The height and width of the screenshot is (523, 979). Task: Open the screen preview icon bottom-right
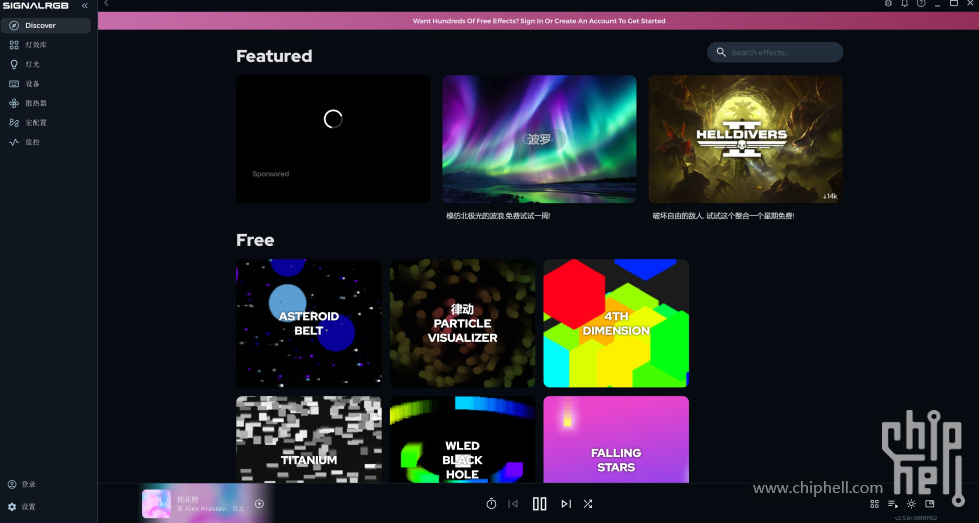click(x=930, y=504)
